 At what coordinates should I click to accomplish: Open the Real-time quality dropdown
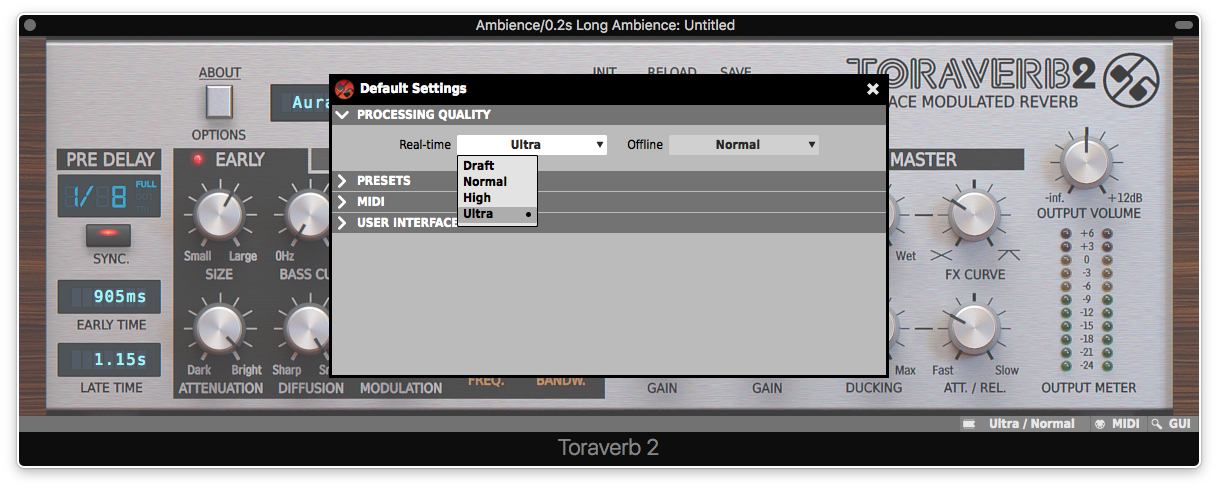pos(532,145)
